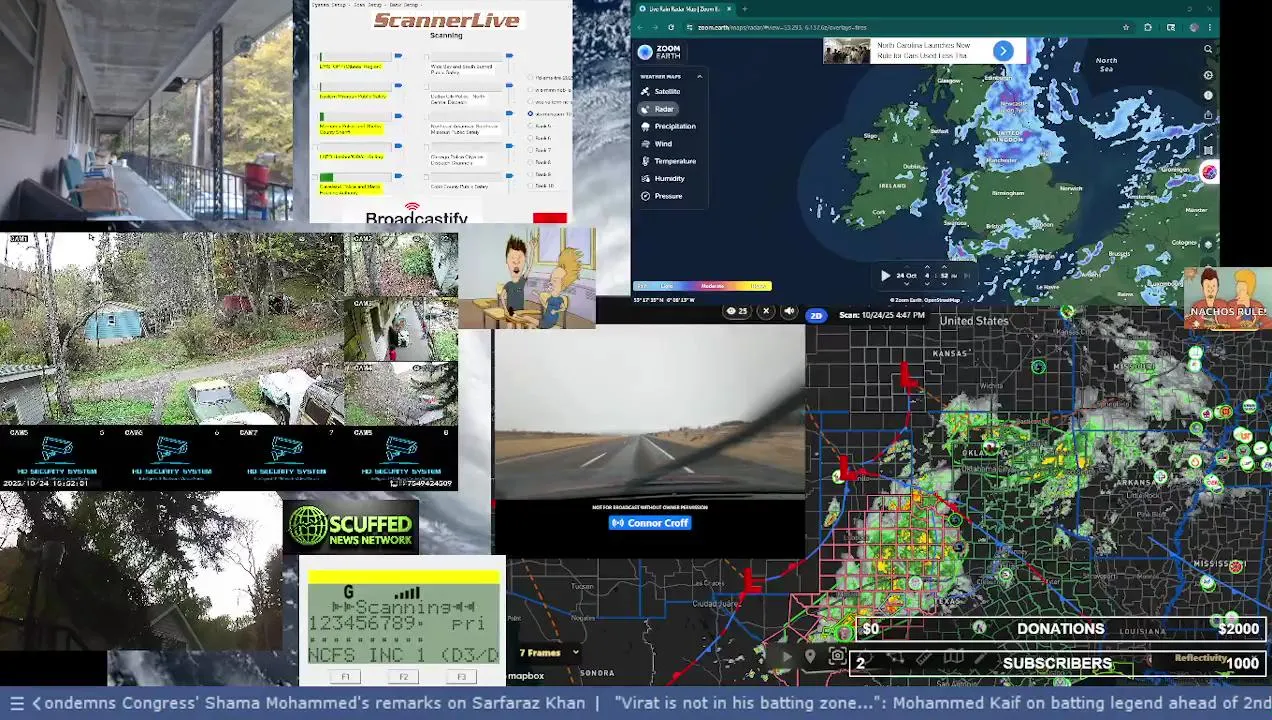Open the 7 Frames dropdown
Viewport: 1272px width, 720px height.
tap(549, 653)
